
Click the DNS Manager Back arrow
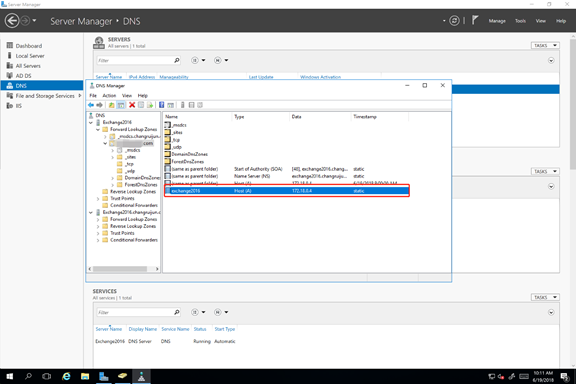(91, 105)
